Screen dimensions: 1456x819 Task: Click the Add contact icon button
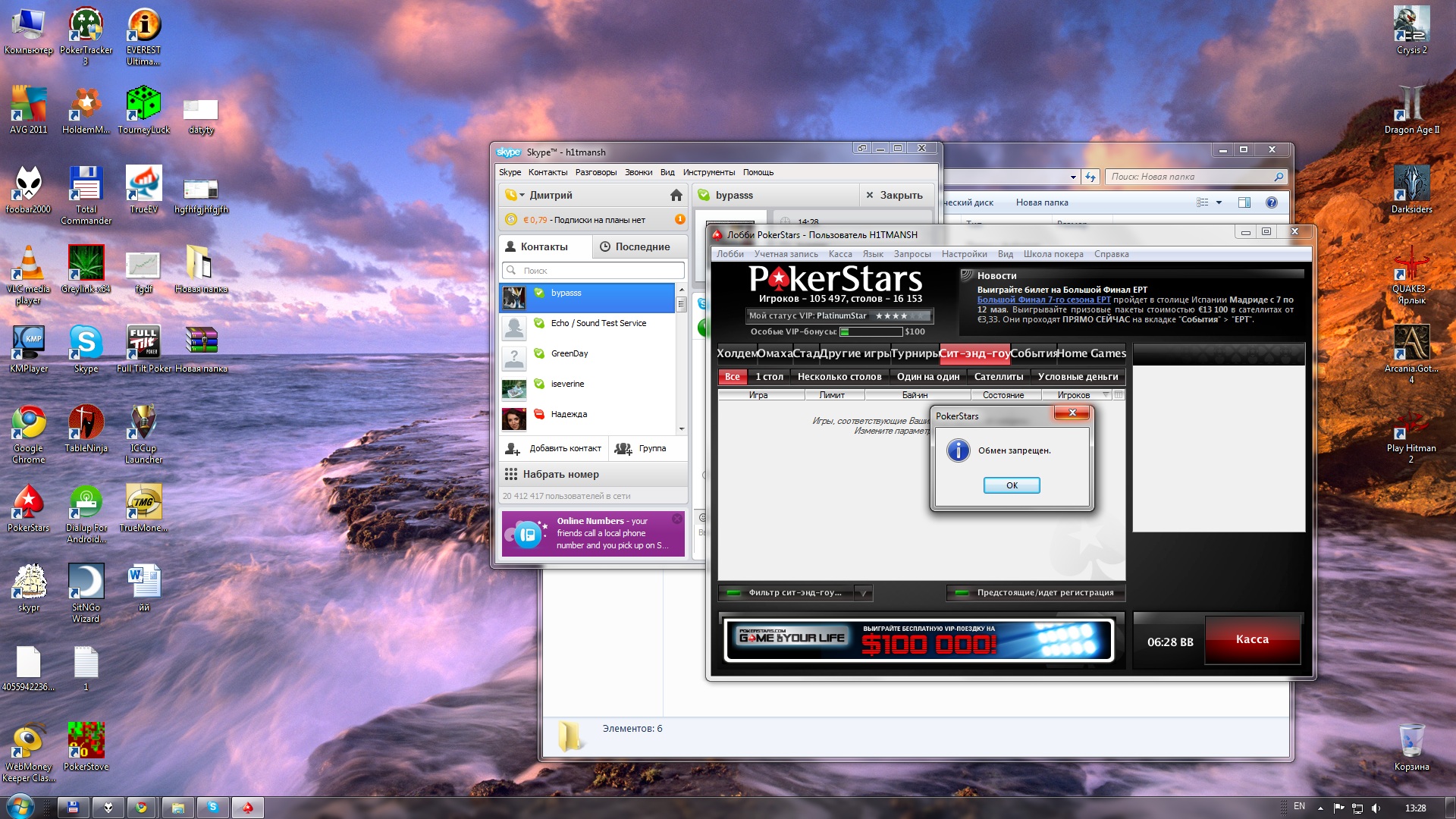pos(513,449)
